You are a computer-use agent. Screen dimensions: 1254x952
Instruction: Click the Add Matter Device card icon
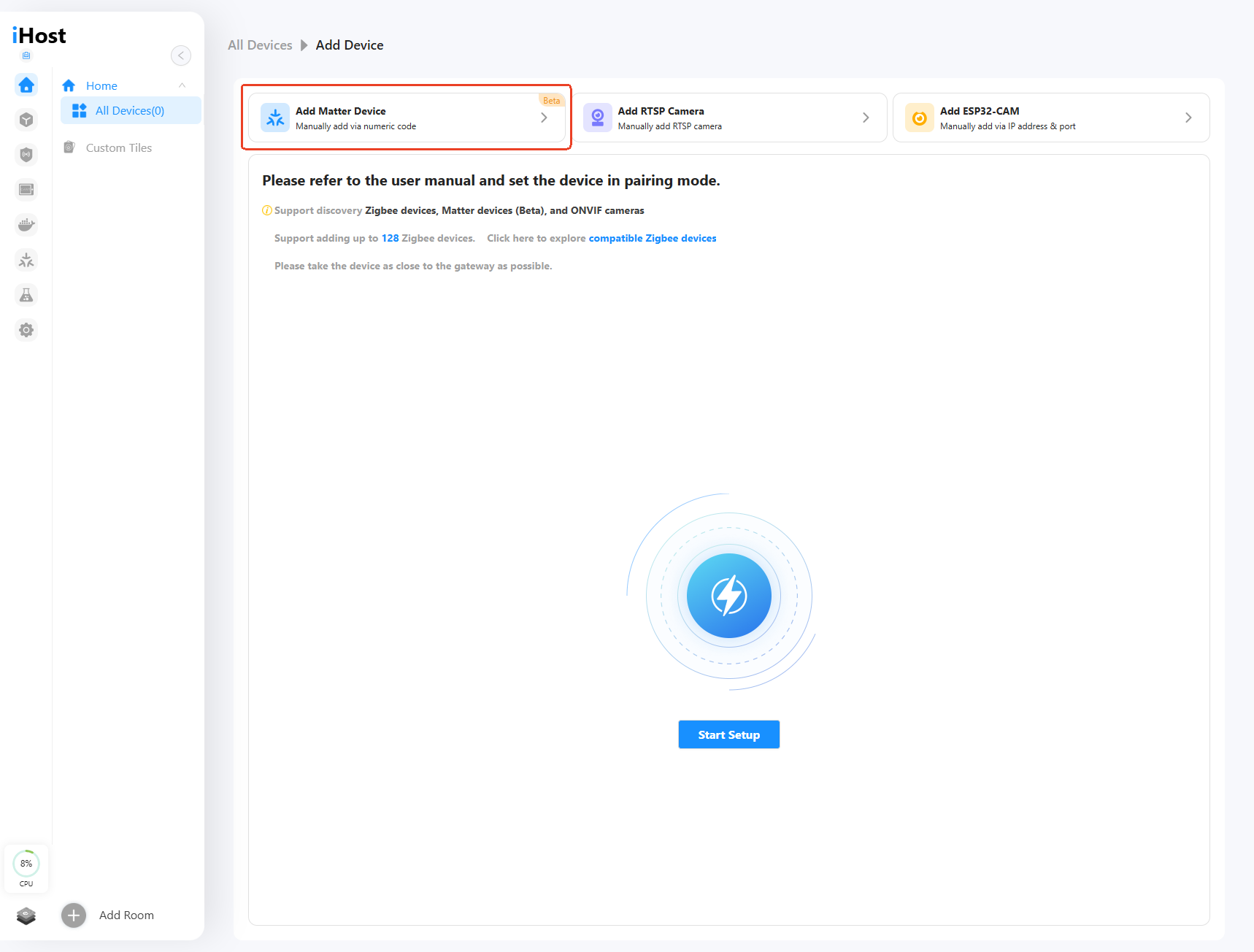tap(275, 118)
